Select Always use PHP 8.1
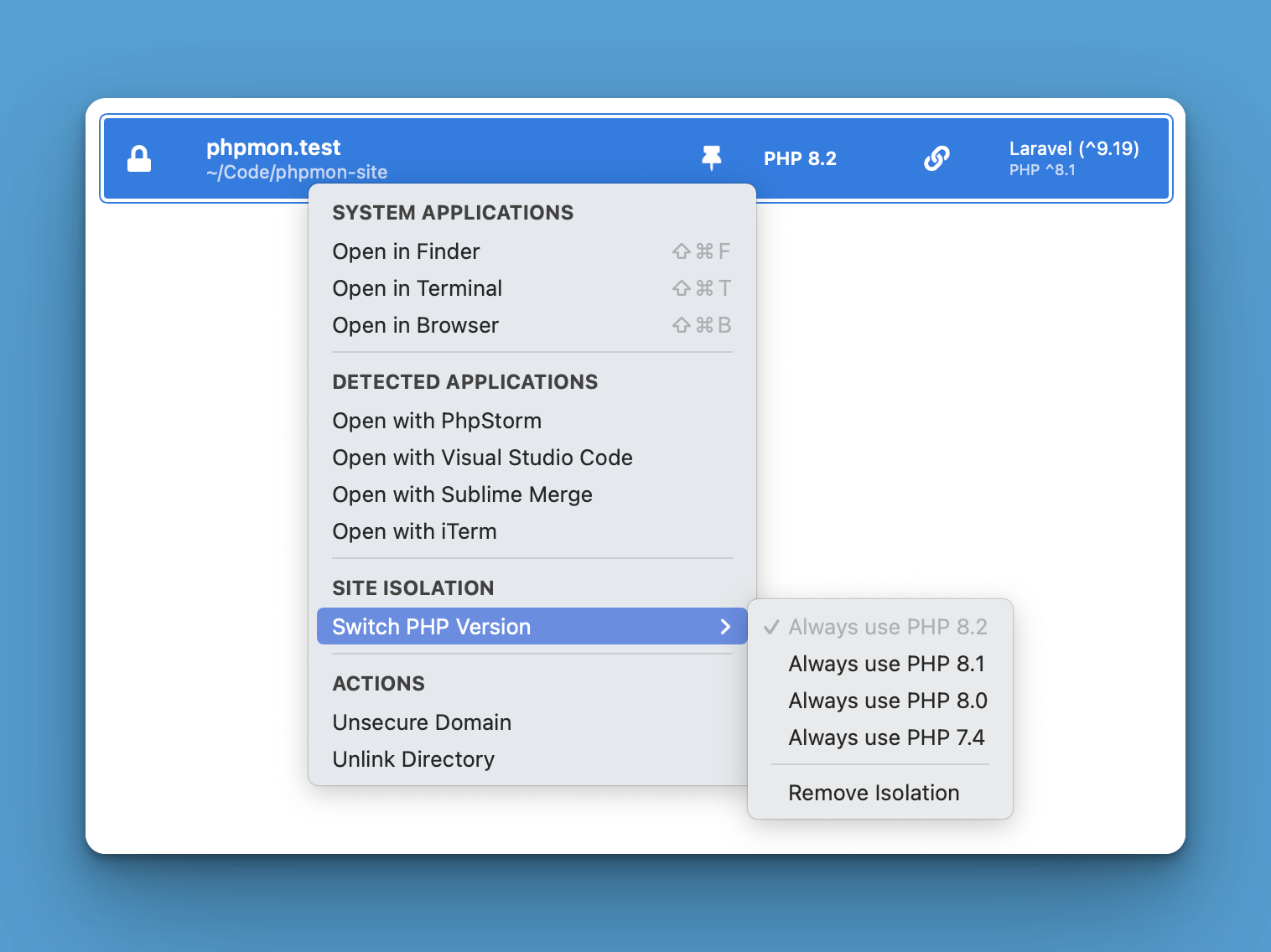This screenshot has width=1271, height=952. (x=880, y=664)
